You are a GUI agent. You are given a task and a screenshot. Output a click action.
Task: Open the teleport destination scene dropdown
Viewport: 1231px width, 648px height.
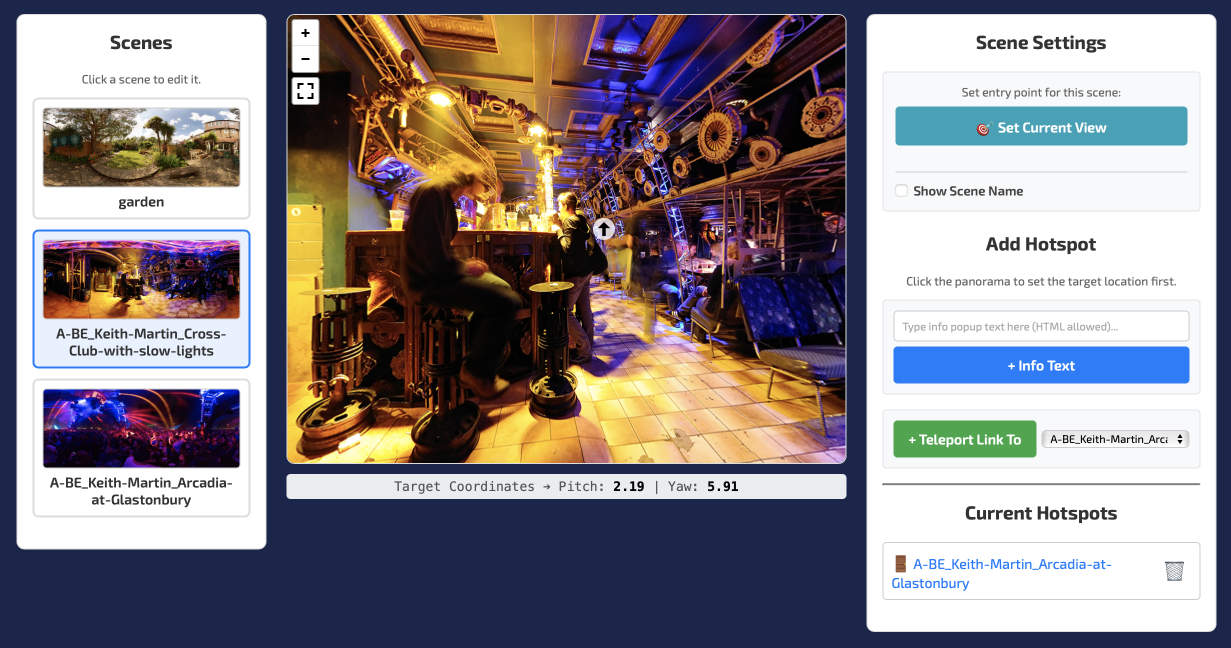click(1115, 439)
